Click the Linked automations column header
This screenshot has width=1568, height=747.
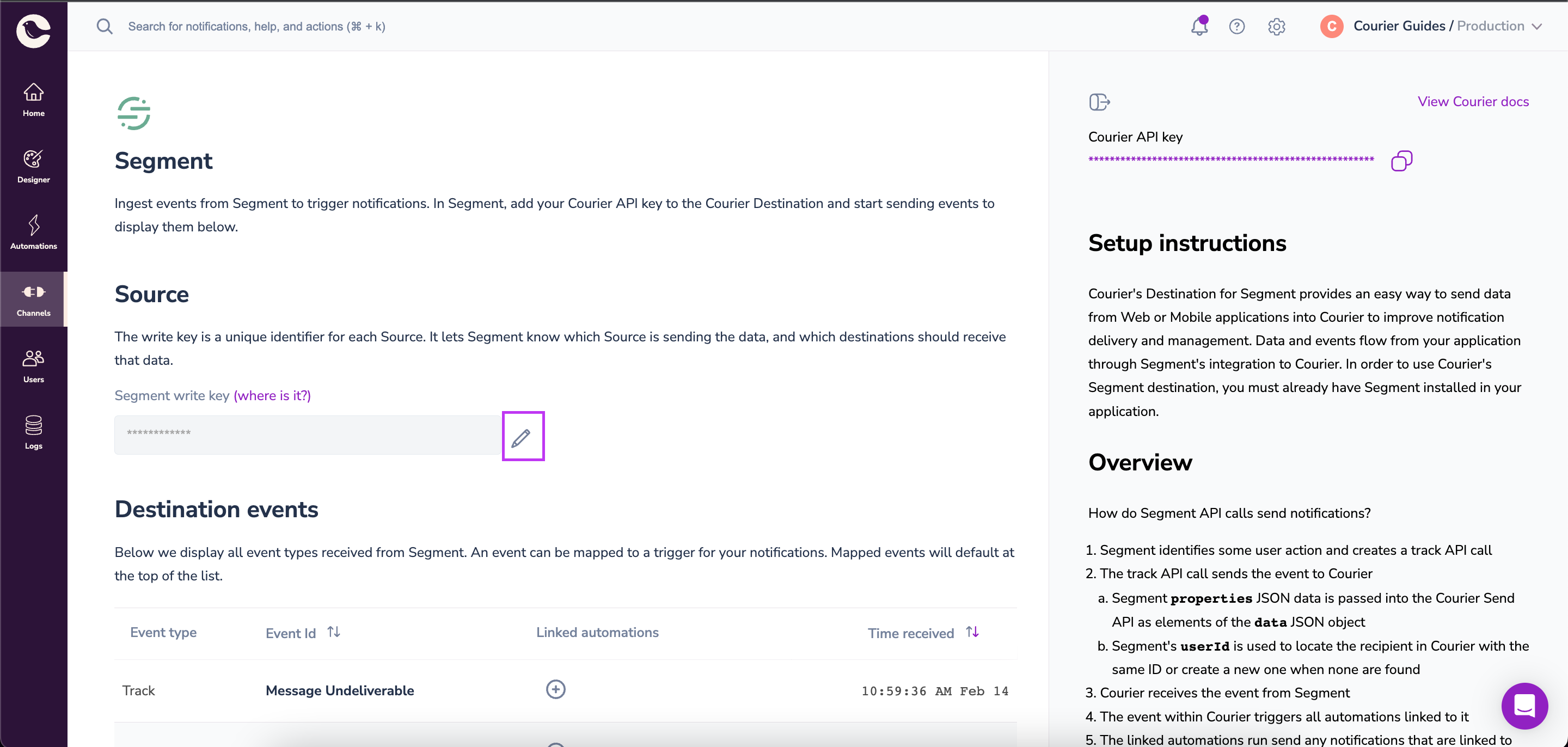pos(597,633)
